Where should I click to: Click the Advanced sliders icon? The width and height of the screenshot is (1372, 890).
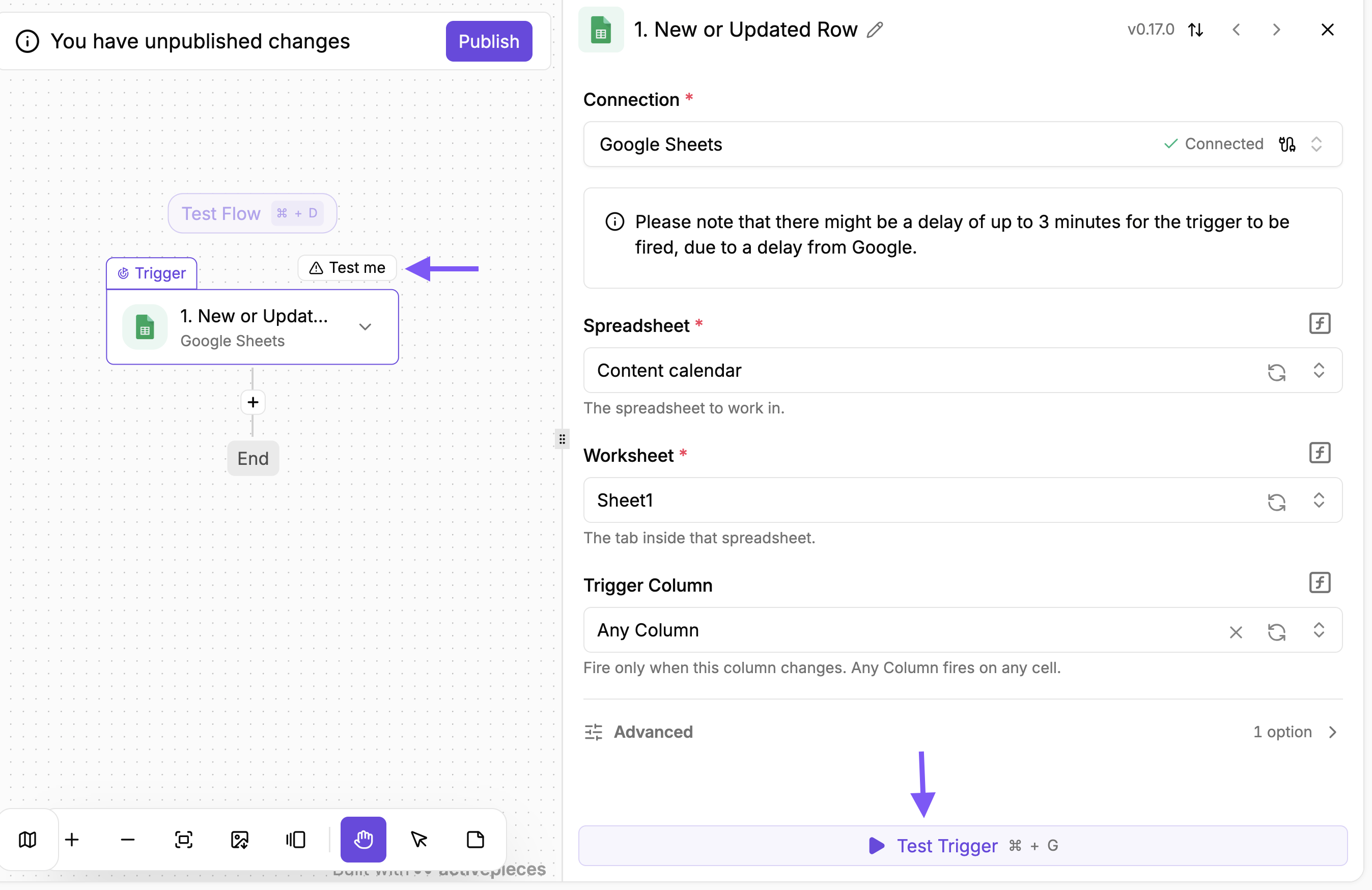point(593,732)
